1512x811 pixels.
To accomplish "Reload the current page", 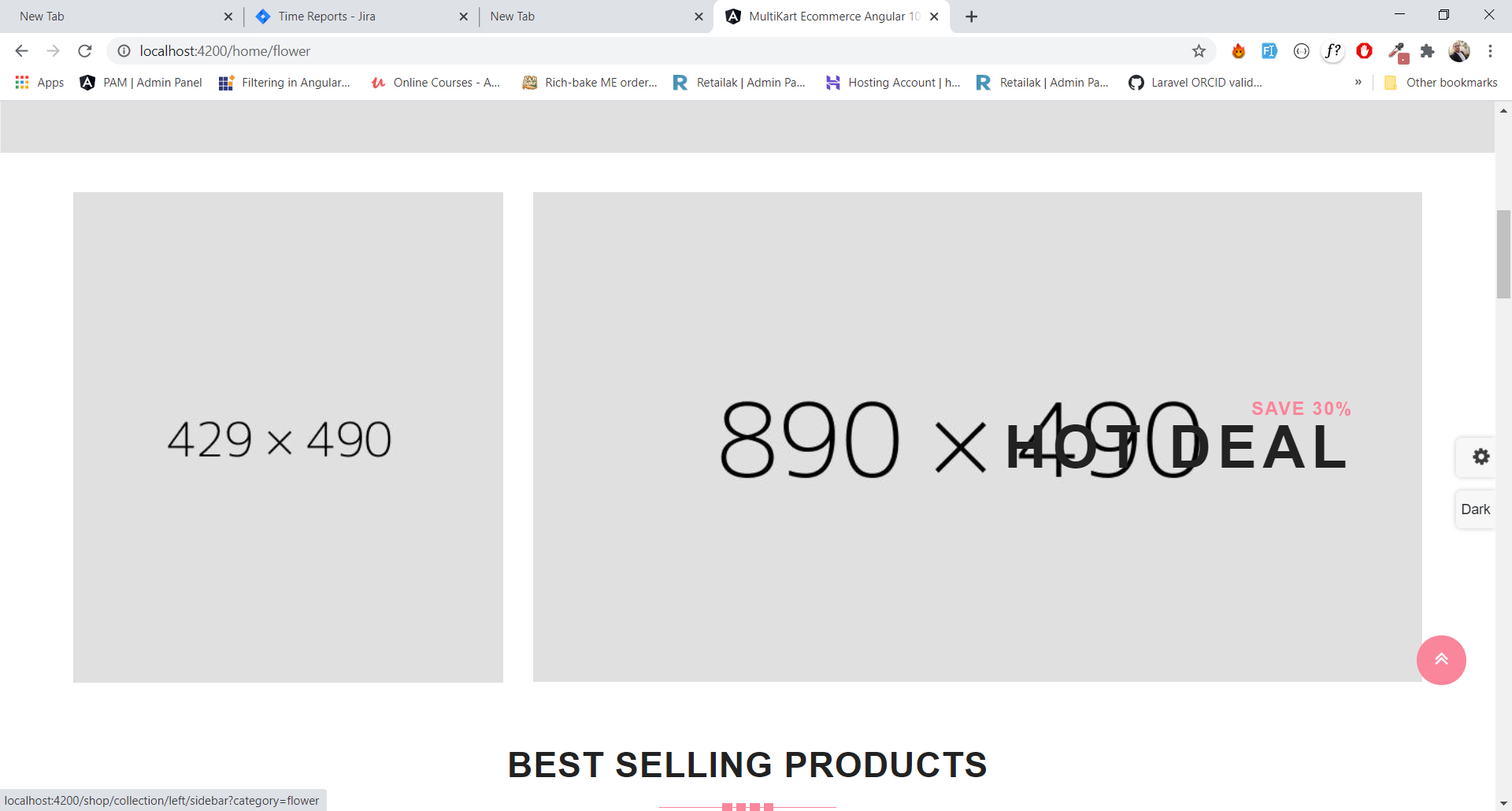I will click(85, 51).
